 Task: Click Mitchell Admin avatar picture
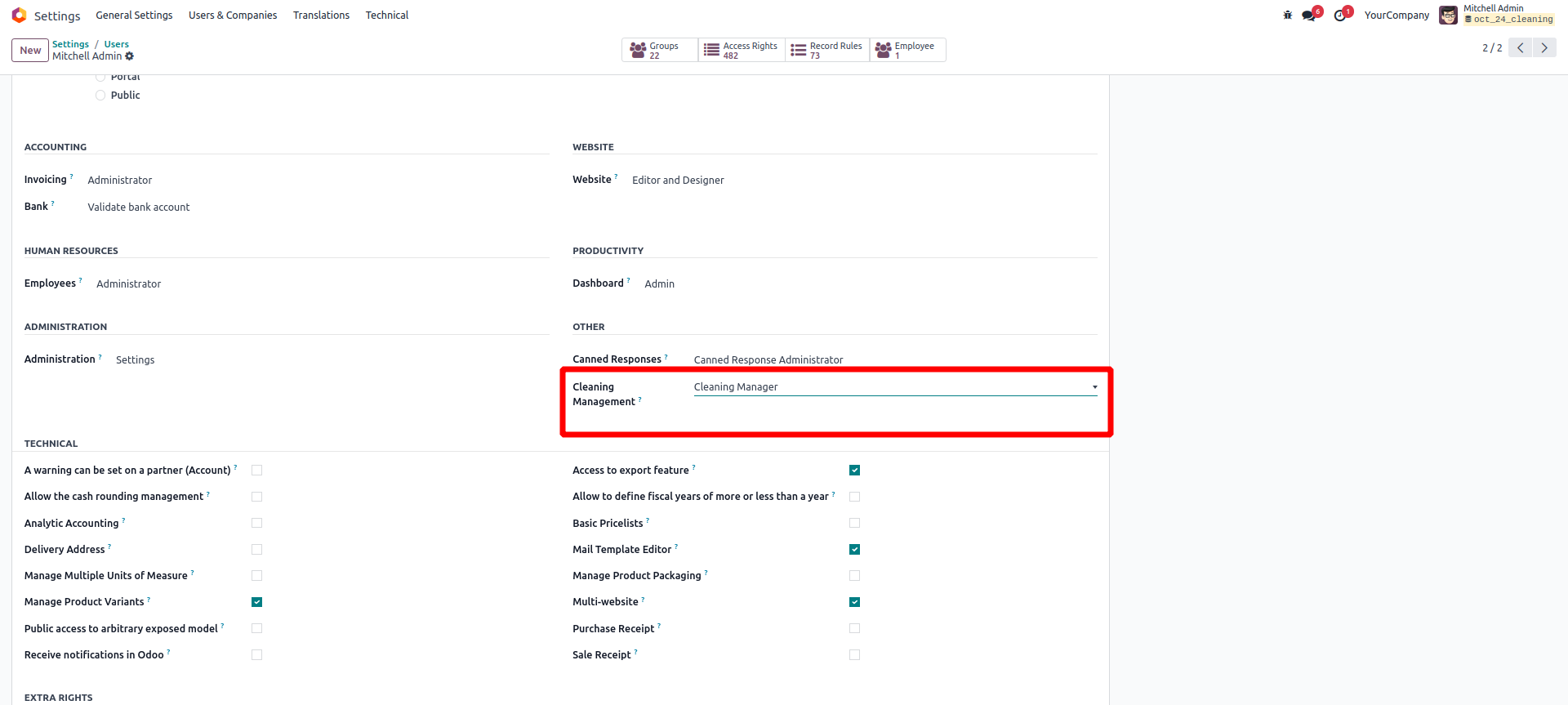[x=1448, y=16]
